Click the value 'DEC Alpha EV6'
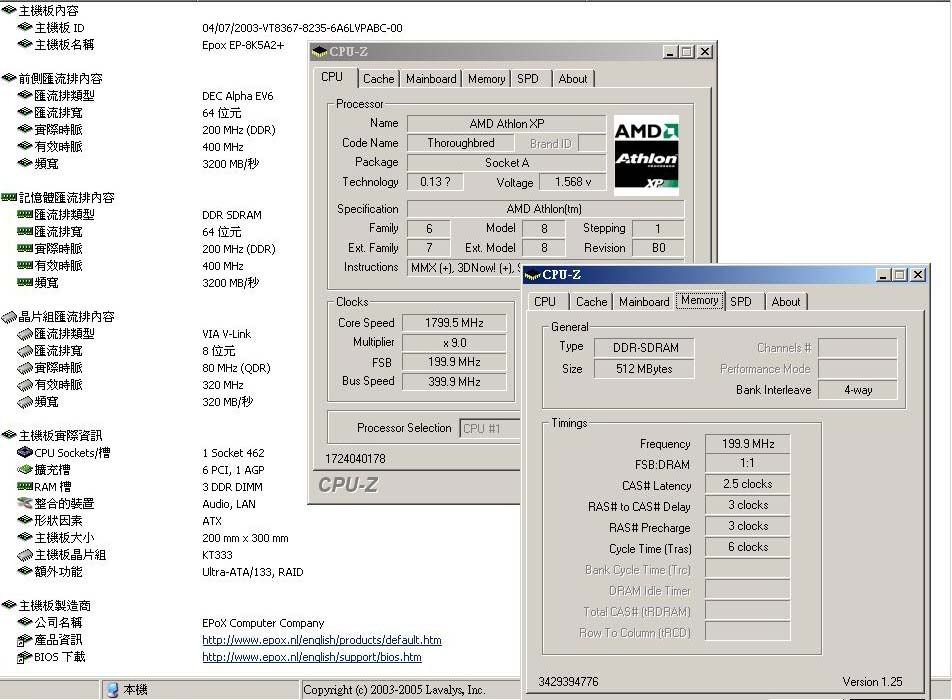 [237, 96]
